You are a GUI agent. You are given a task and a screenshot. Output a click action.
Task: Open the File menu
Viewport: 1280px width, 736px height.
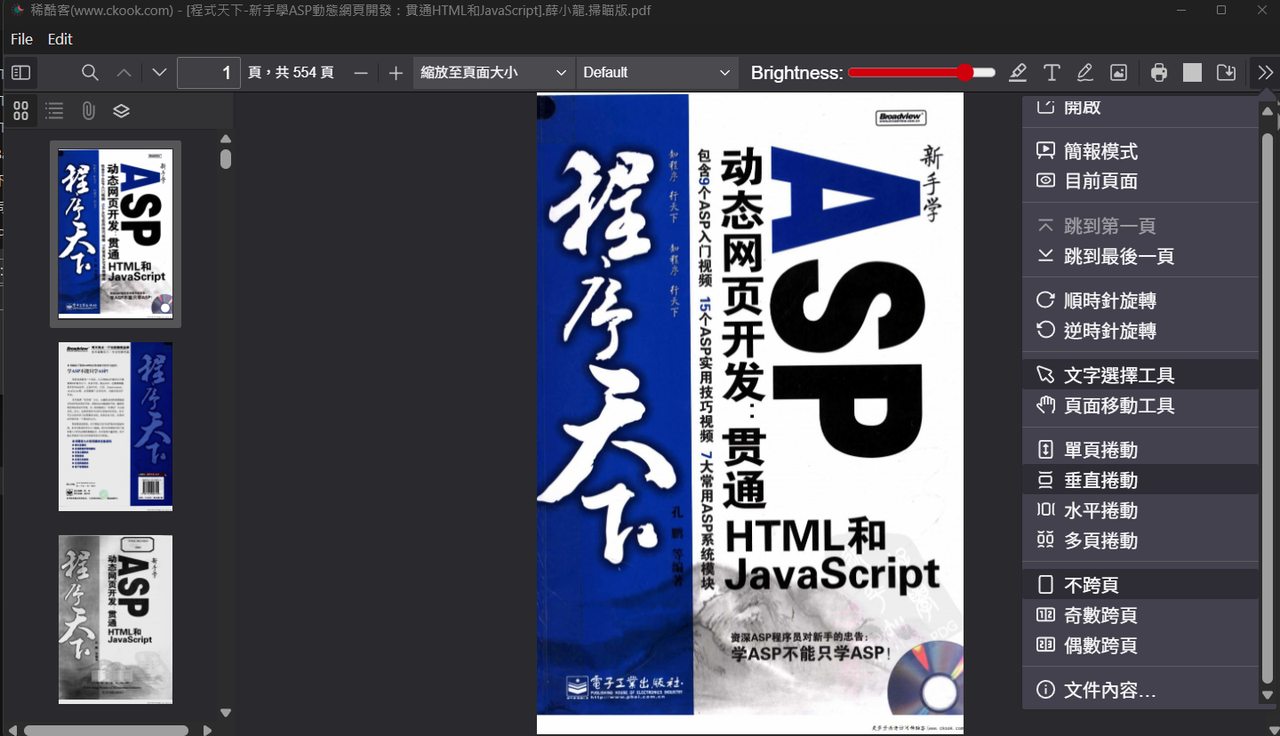click(21, 39)
